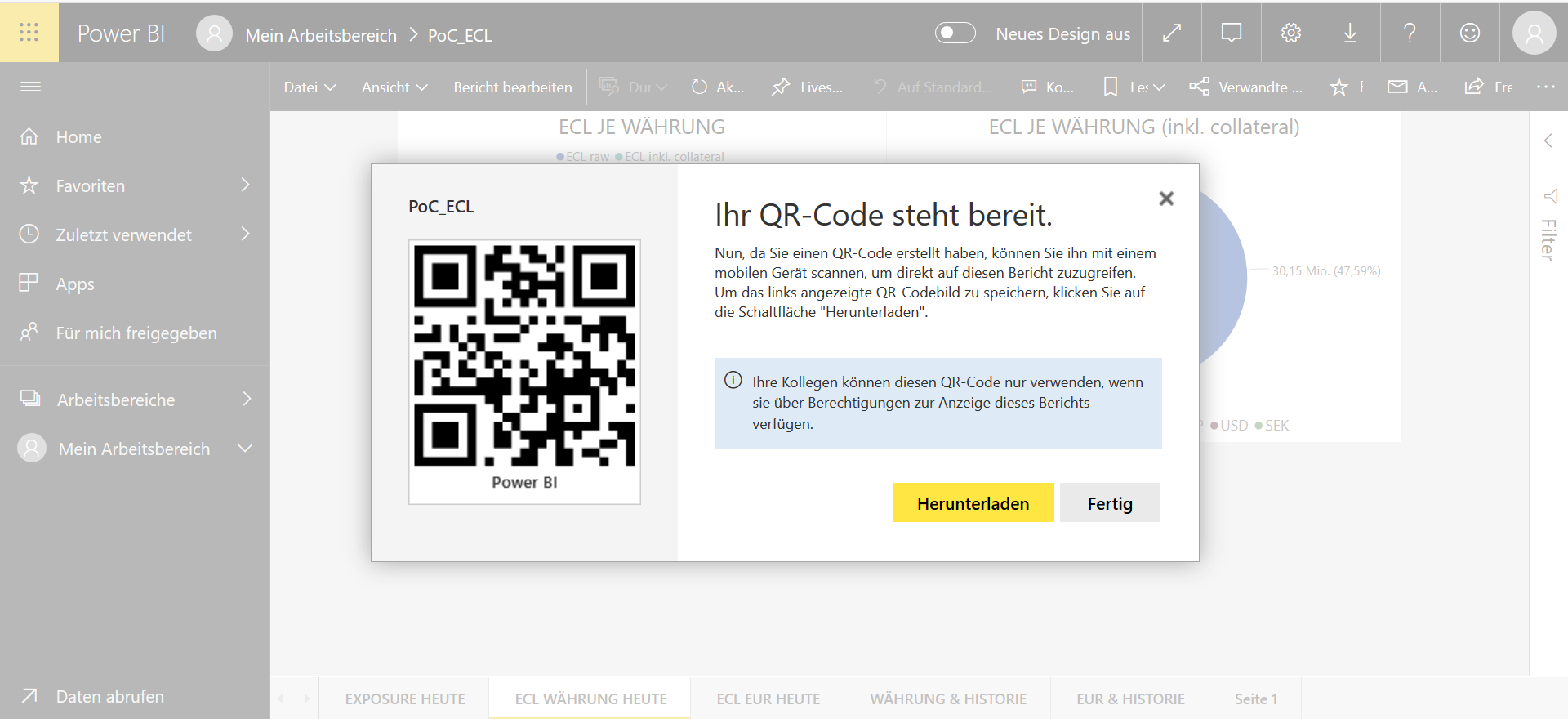Open the Dur... dropdown in toolbar
Image resolution: width=1568 pixels, height=719 pixels.
634,87
